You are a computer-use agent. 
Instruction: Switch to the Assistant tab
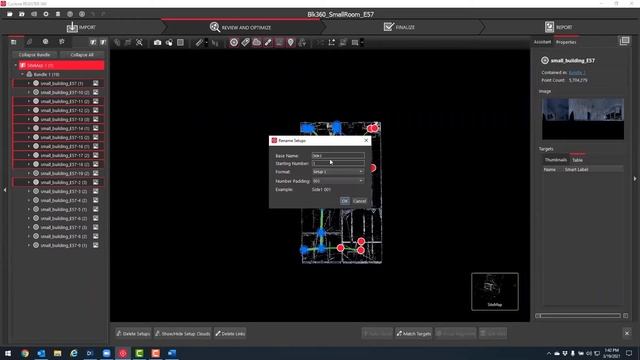coord(542,42)
